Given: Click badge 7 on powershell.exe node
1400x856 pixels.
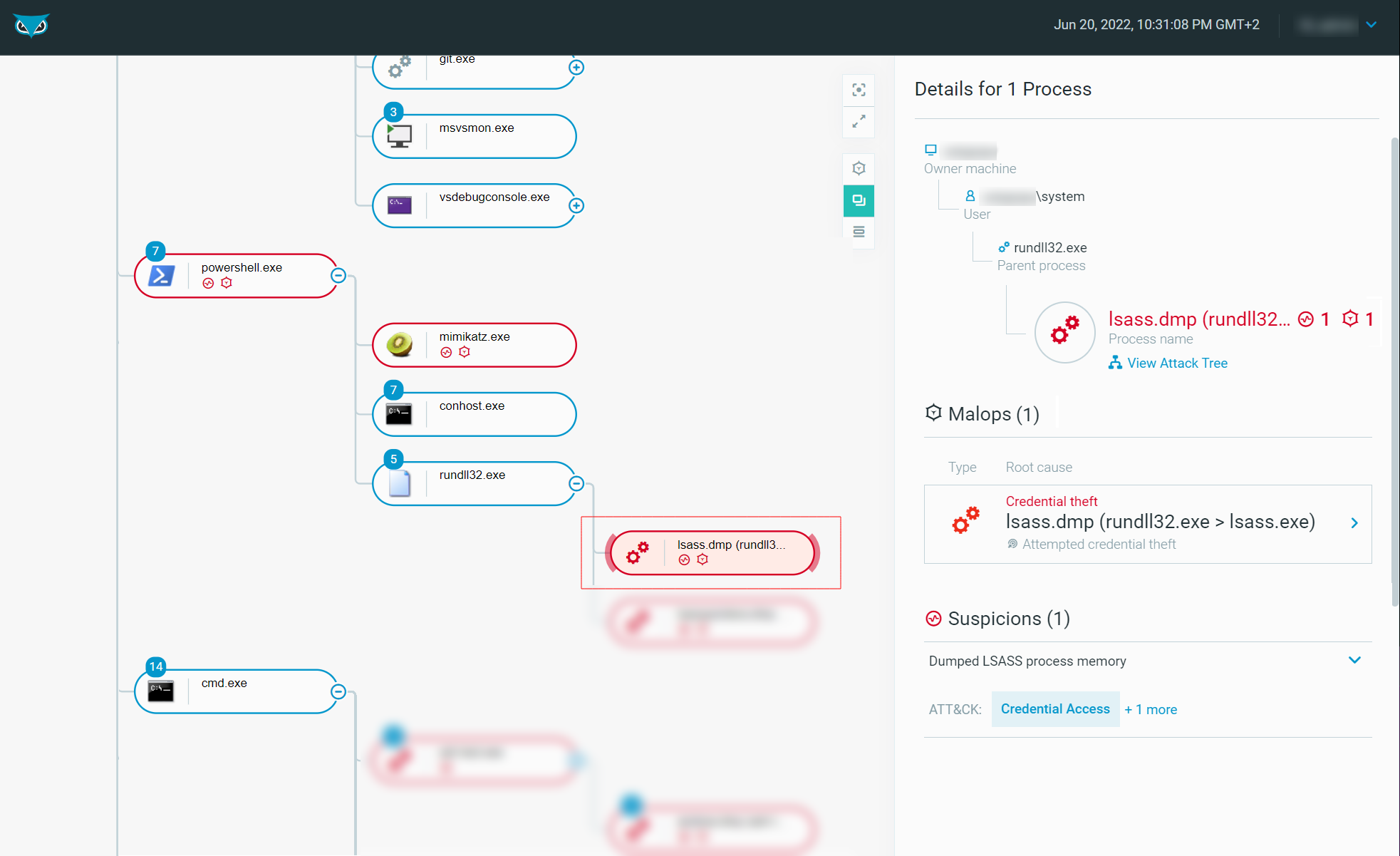Looking at the screenshot, I should coord(155,251).
